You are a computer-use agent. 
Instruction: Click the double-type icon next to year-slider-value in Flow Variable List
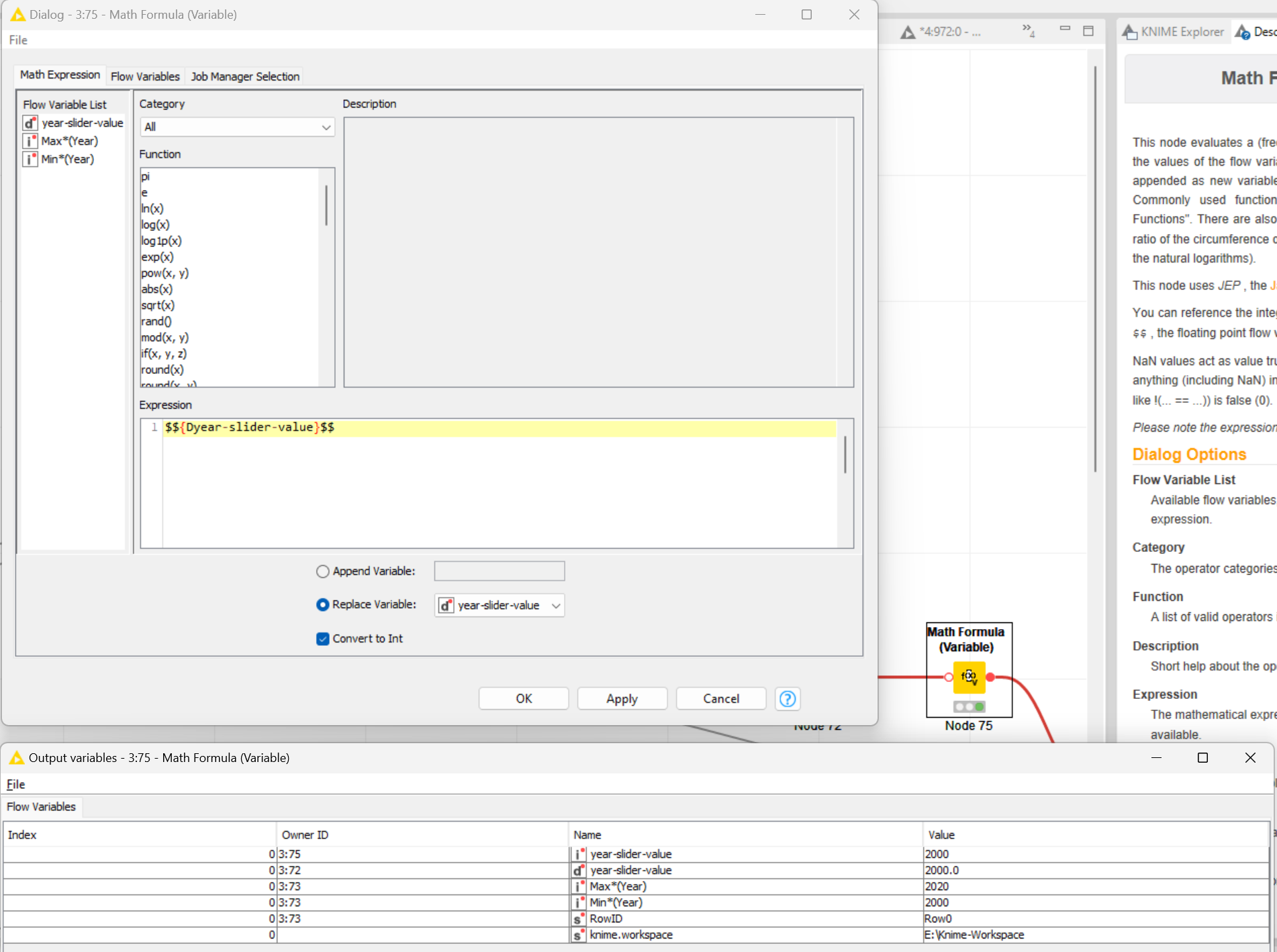click(30, 123)
